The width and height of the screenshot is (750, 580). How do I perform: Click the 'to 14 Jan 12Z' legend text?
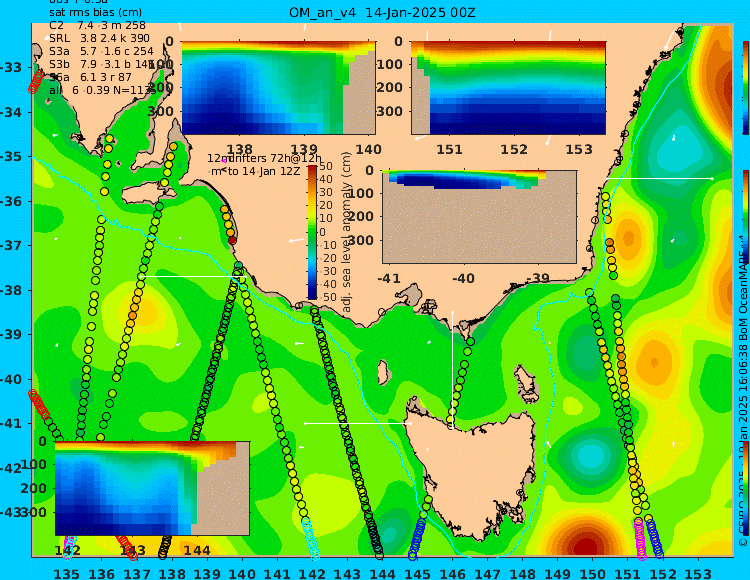pyautogui.click(x=264, y=171)
